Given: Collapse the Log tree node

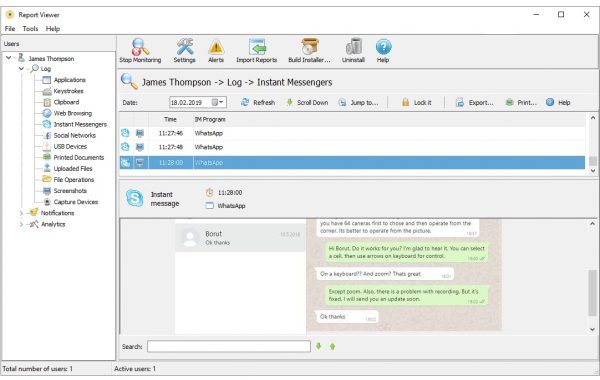Looking at the screenshot, I should click(21, 69).
